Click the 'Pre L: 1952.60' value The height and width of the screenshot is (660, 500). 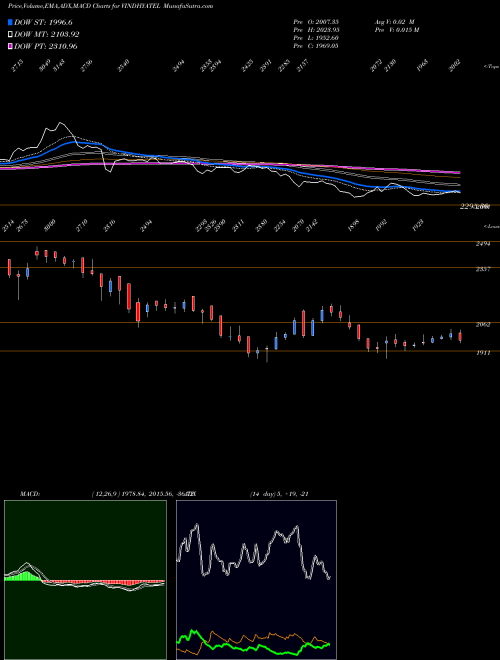[316, 38]
